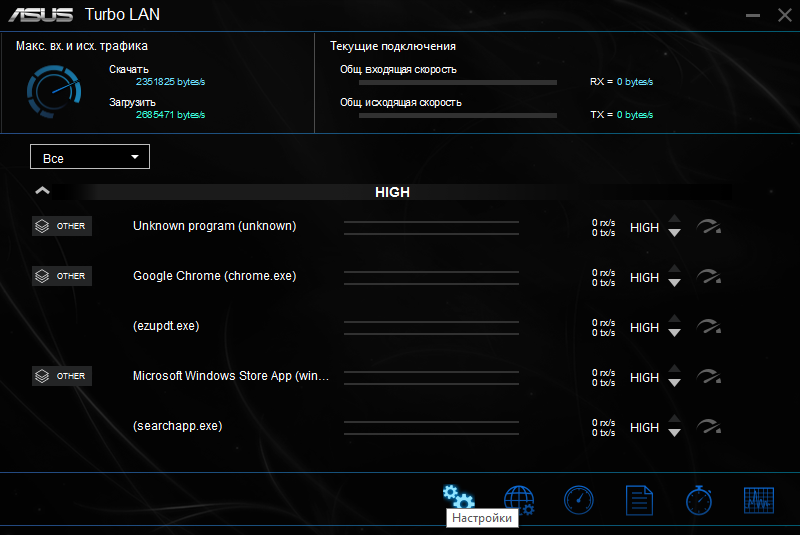
Task: Click HIGH priority label for searchapp.exe
Action: [x=644, y=427]
